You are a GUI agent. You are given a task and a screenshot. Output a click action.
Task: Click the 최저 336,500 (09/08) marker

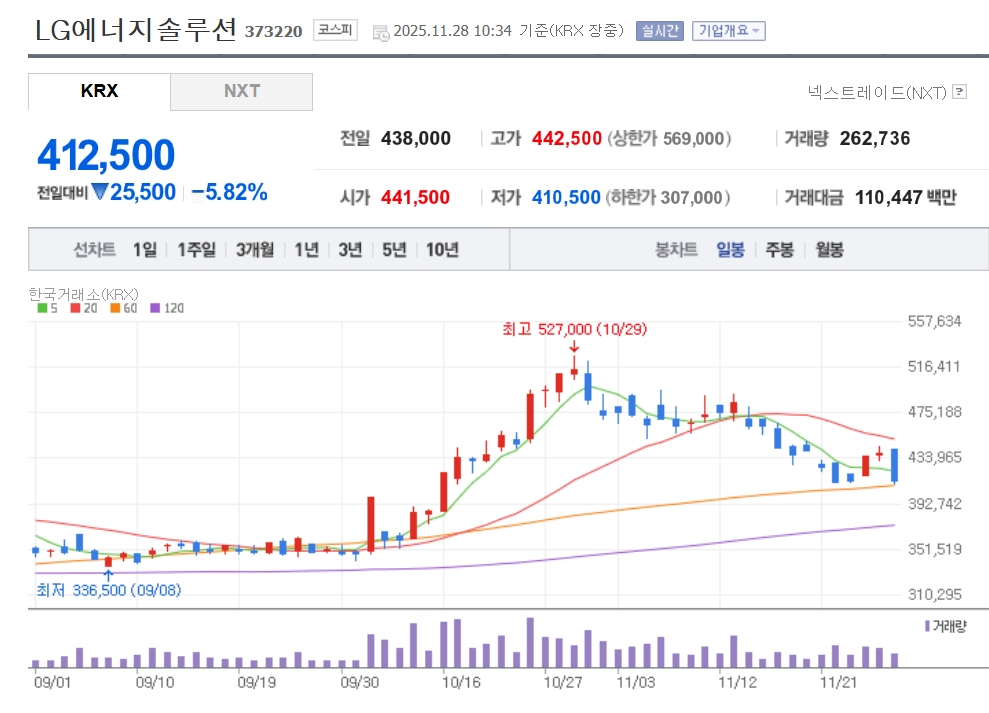coord(108,590)
